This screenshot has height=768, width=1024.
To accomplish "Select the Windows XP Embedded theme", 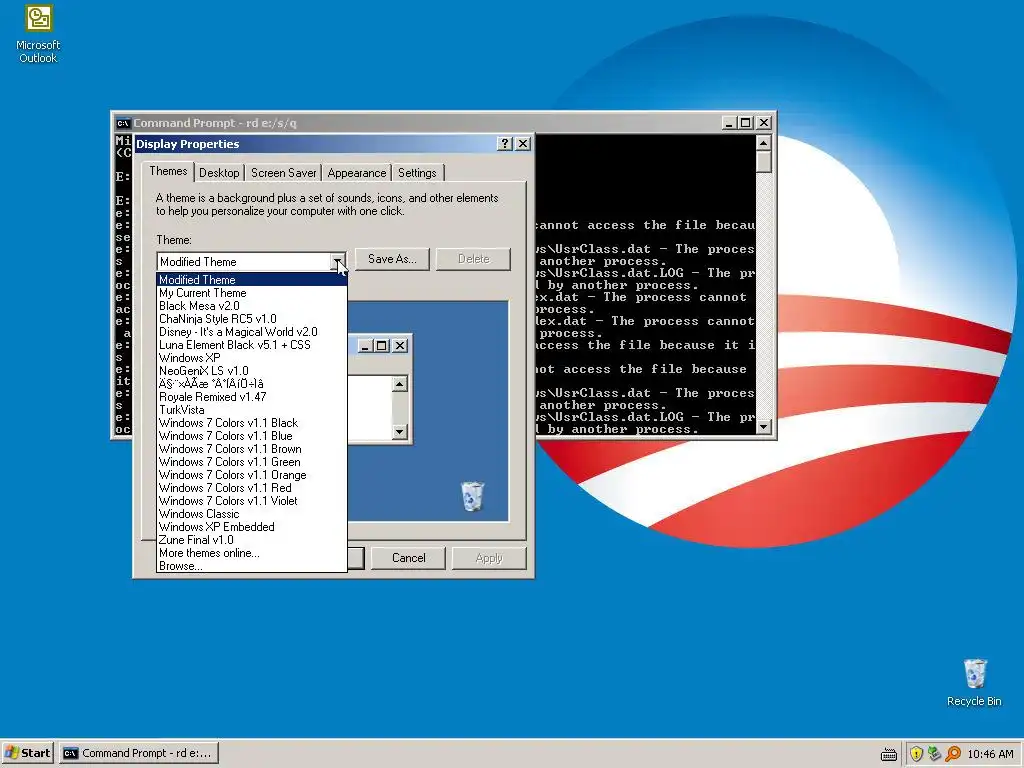I will click(251, 527).
